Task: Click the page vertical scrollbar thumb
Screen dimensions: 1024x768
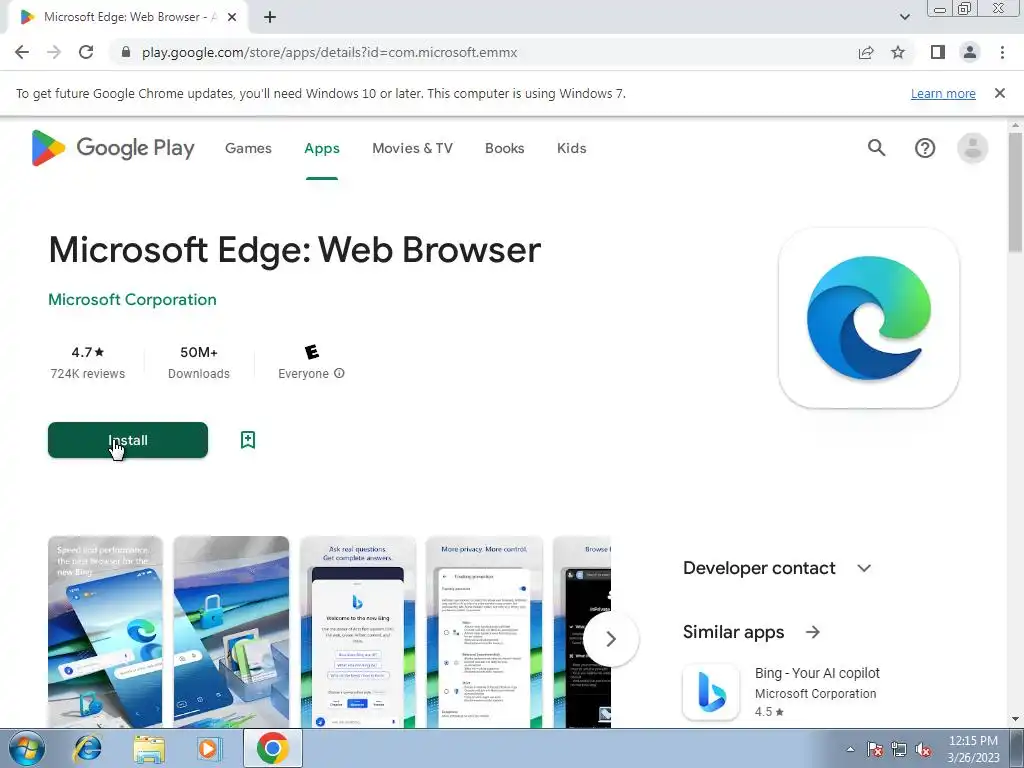Action: coord(1015,193)
